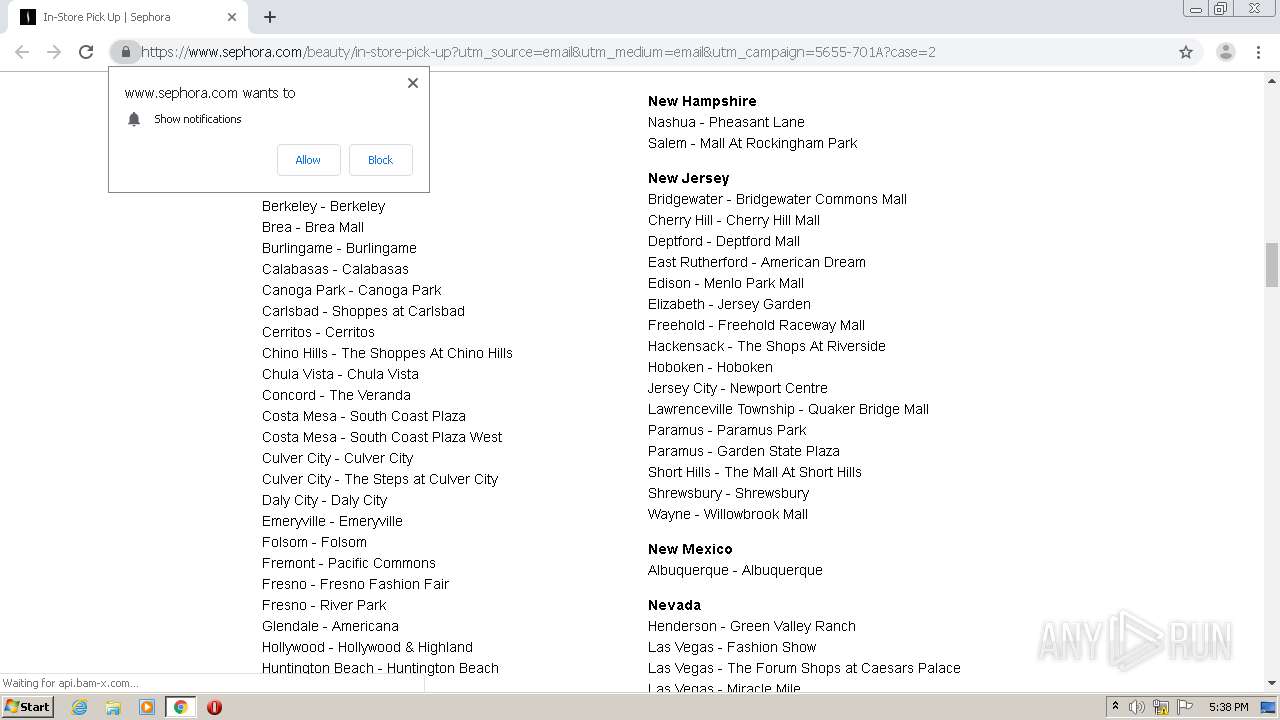This screenshot has width=1280, height=720.
Task: Show hidden tray icons arrow
Action: [1115, 707]
